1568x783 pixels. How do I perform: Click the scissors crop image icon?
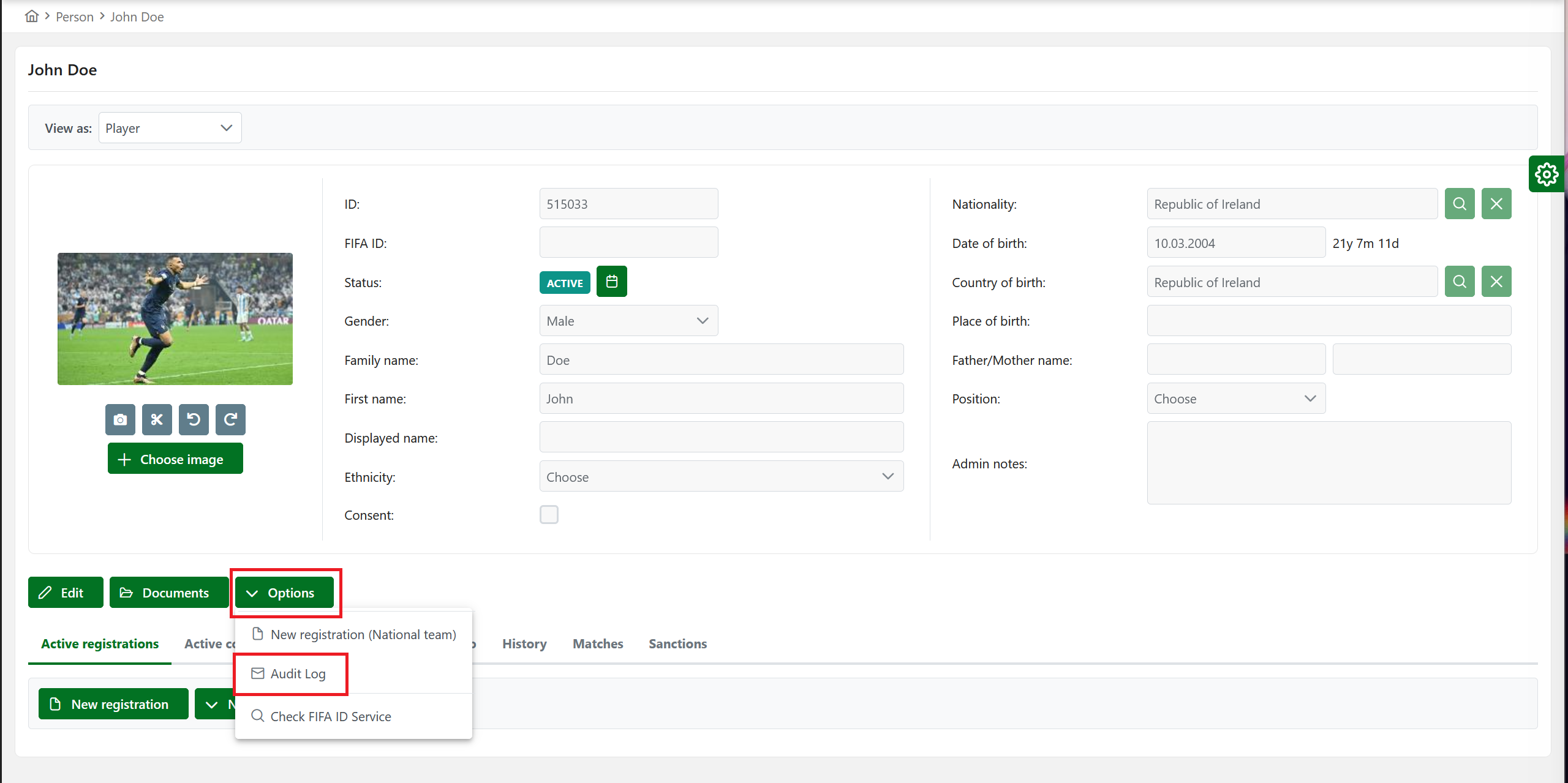click(x=157, y=419)
